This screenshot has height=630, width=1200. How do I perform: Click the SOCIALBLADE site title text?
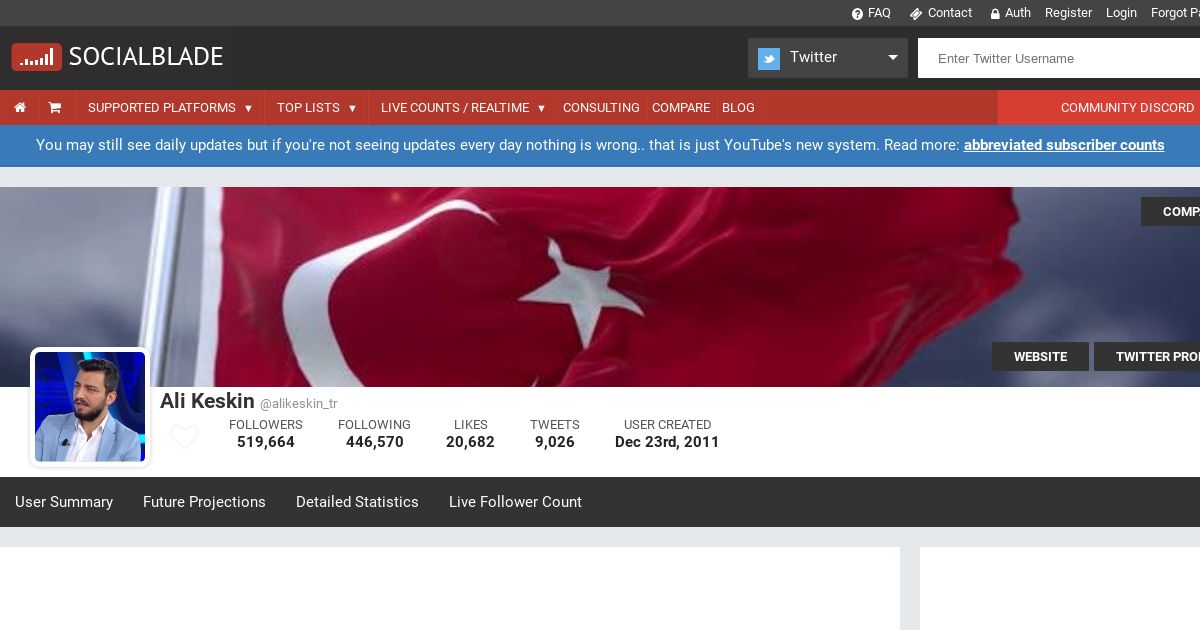146,57
